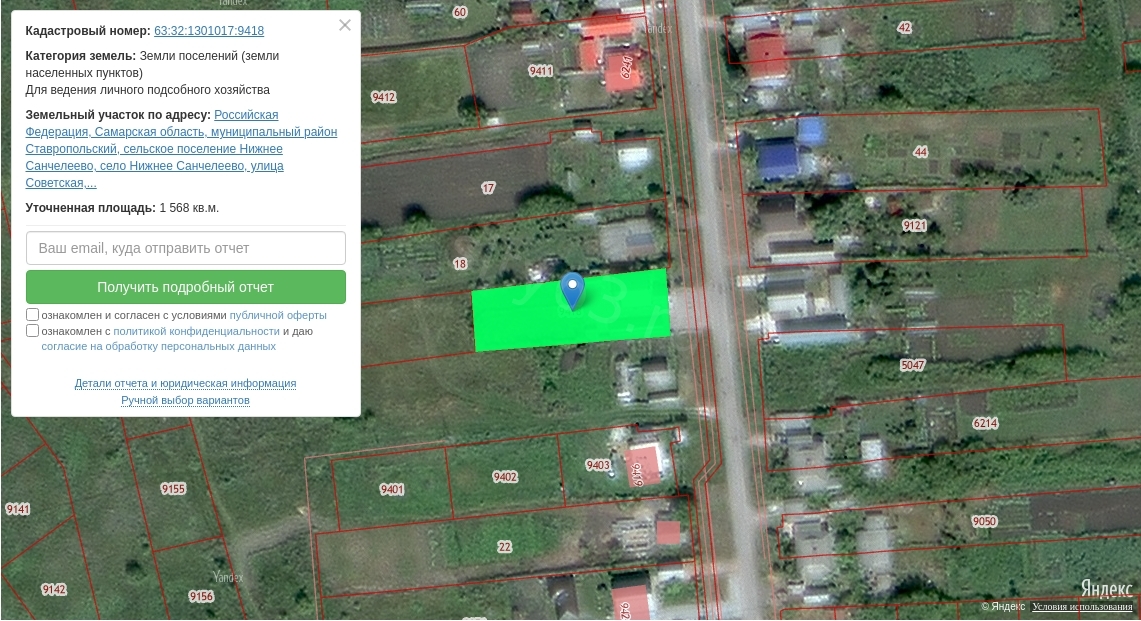Click parcel label 9402 on map
This screenshot has width=1141, height=621.
click(505, 477)
